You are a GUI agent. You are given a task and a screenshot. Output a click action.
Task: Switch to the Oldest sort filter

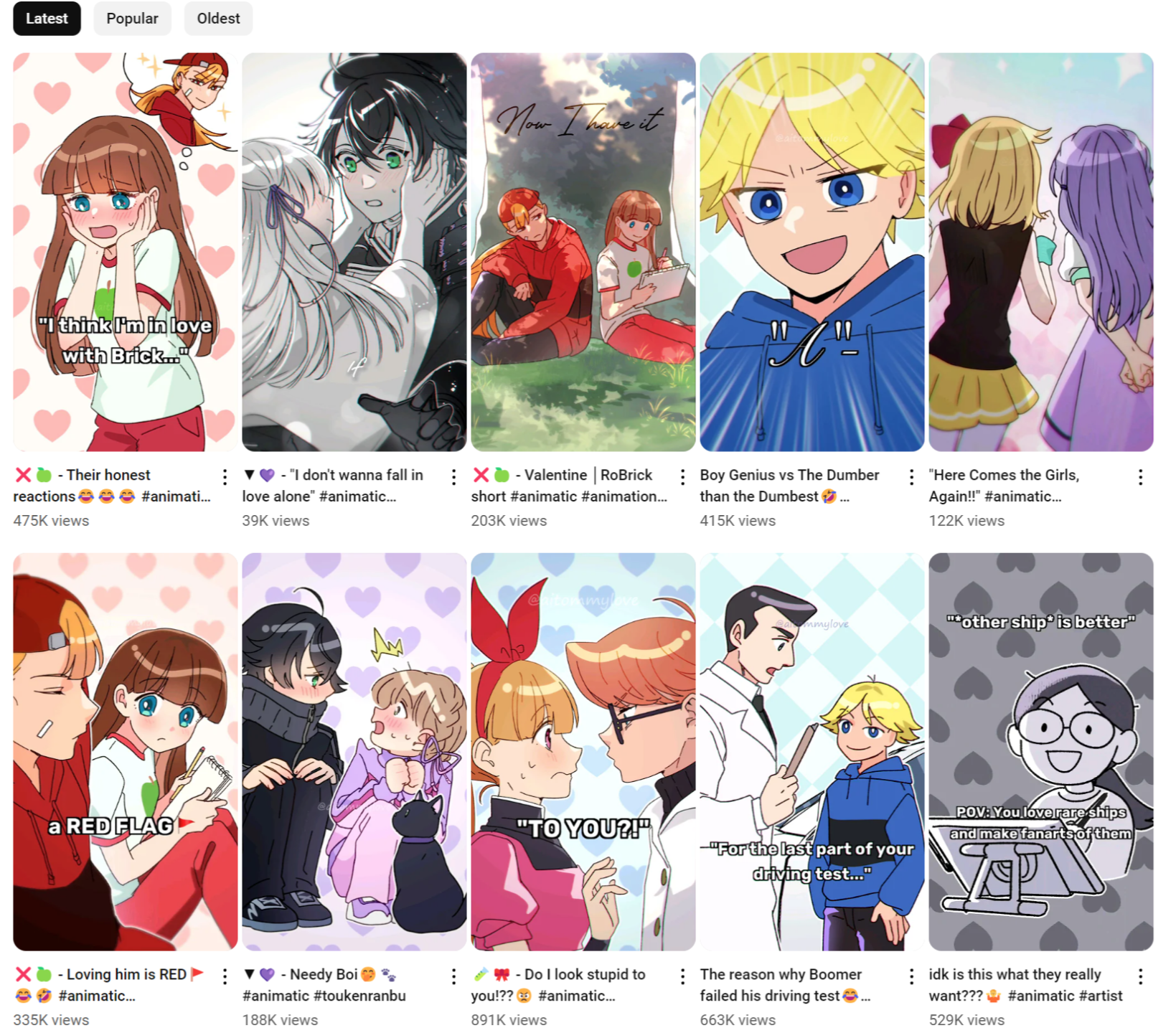[x=218, y=19]
